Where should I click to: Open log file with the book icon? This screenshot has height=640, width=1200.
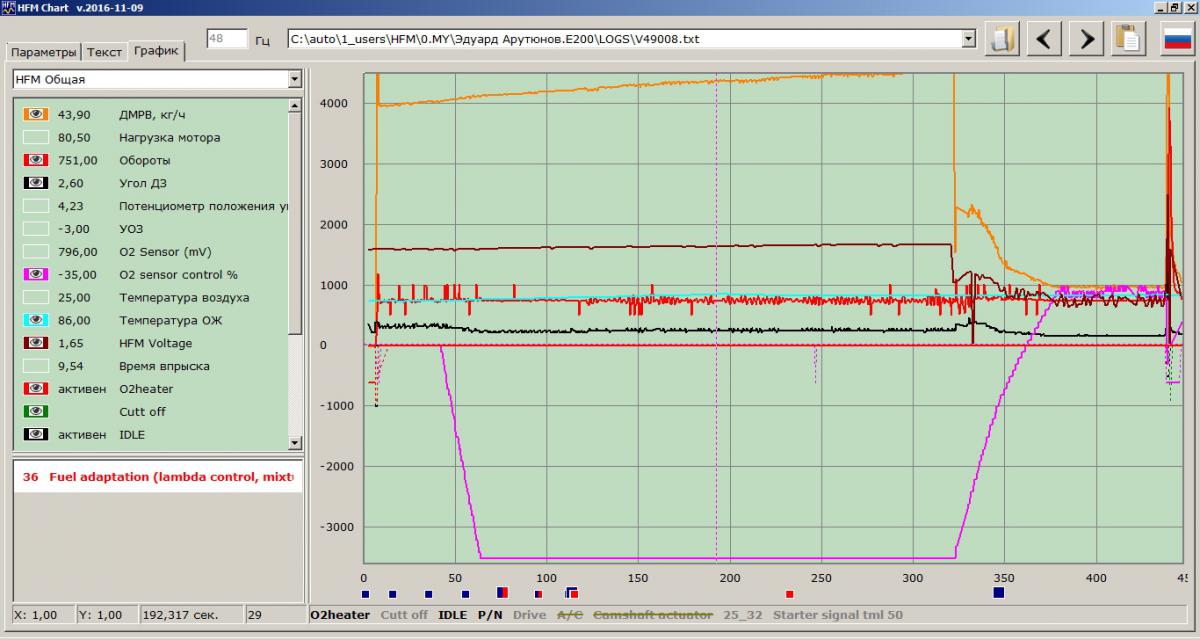point(1002,39)
